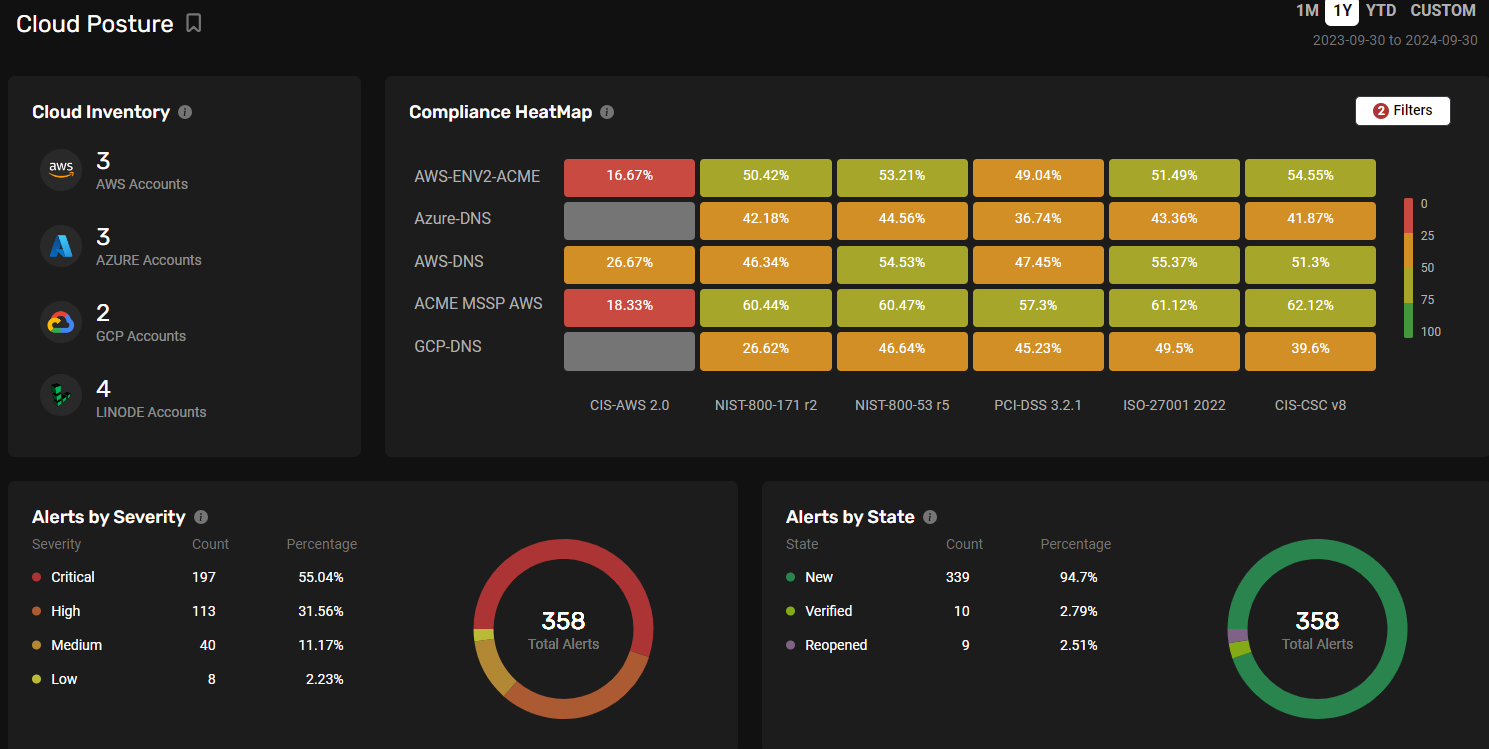The width and height of the screenshot is (1489, 749).
Task: Open the Alerts by Severity info icon
Action: pyautogui.click(x=201, y=517)
